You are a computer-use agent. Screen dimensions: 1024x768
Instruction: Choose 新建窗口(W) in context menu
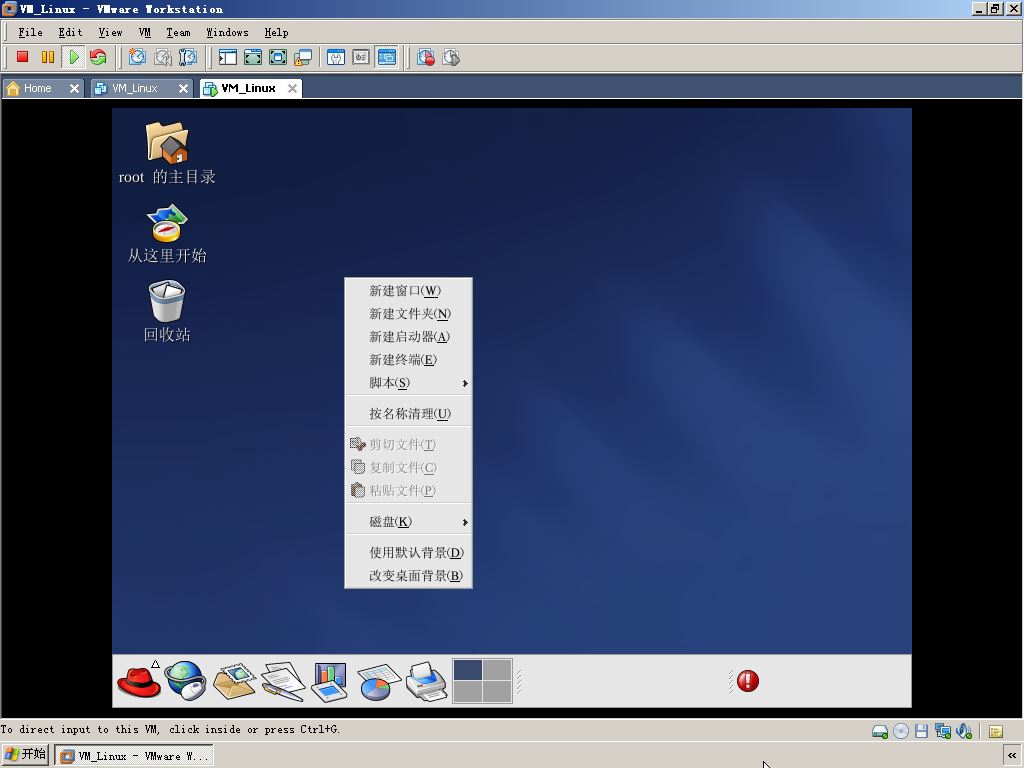tap(408, 291)
